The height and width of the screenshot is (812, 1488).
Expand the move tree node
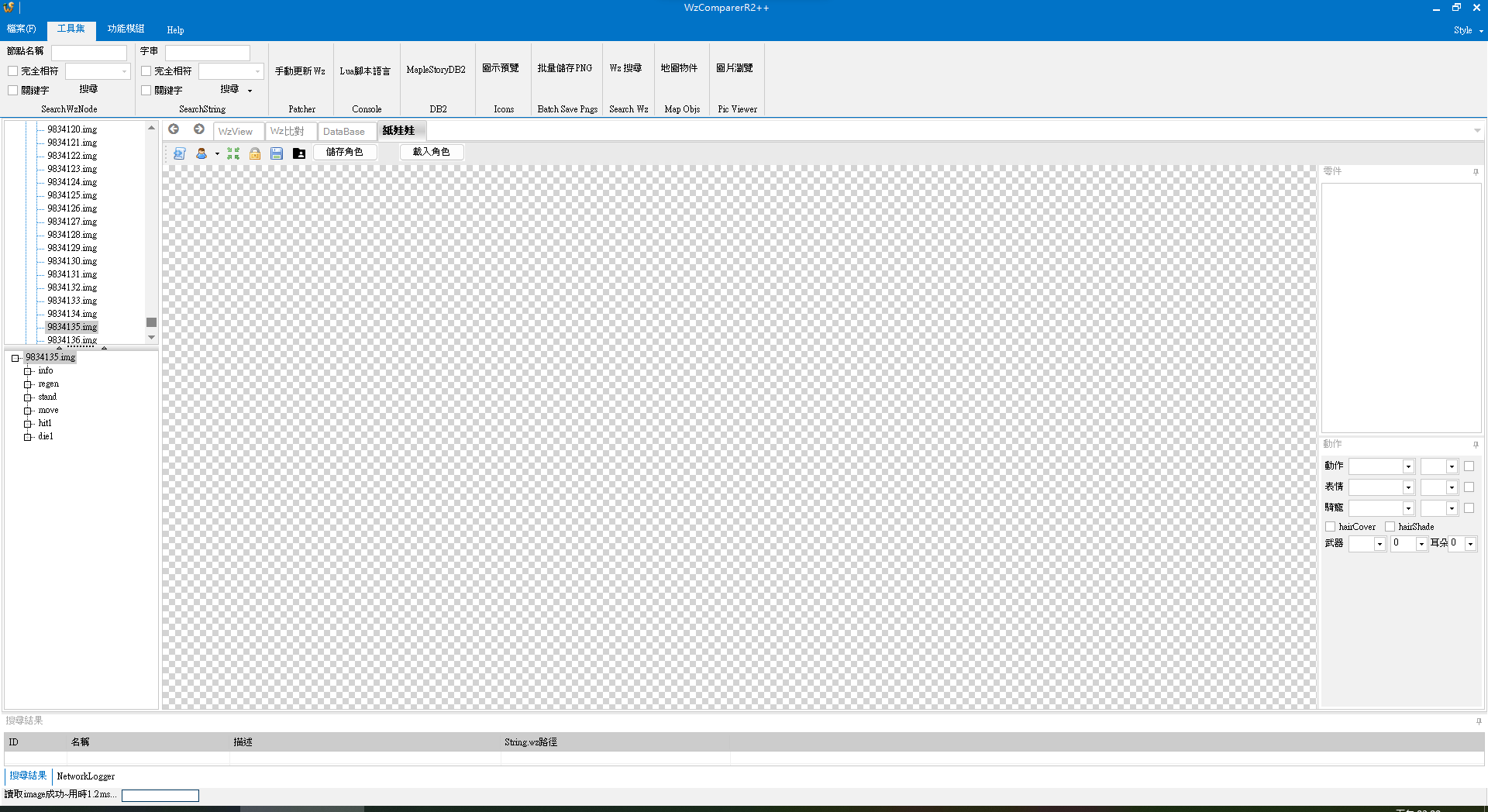tap(28, 411)
